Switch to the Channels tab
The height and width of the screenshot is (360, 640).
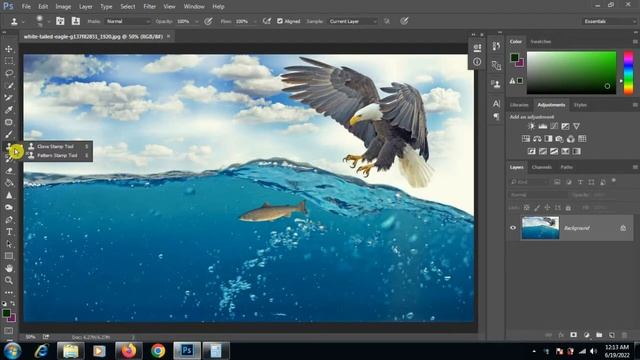[542, 167]
